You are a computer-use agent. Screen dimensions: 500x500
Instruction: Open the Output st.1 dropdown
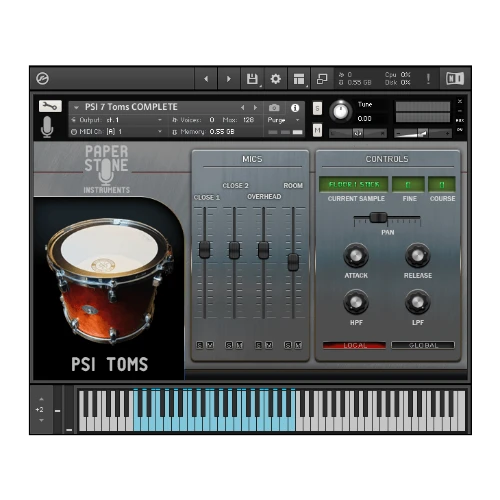pyautogui.click(x=117, y=120)
